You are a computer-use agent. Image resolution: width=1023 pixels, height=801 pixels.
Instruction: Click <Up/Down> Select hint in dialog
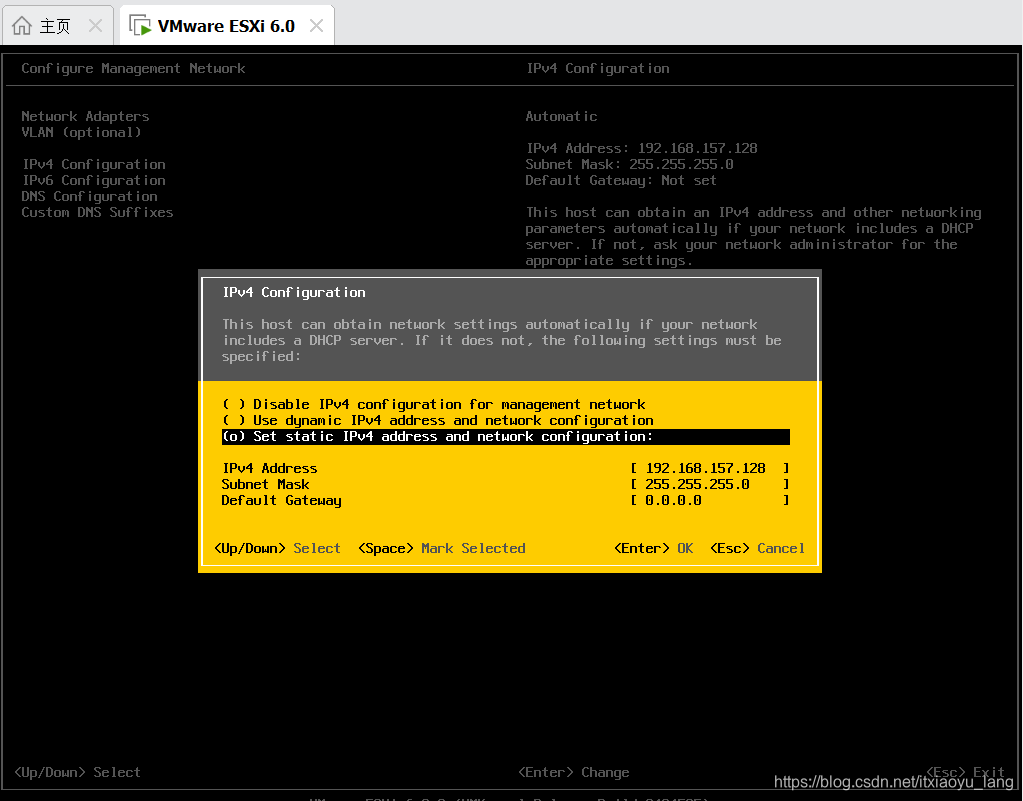(x=277, y=549)
